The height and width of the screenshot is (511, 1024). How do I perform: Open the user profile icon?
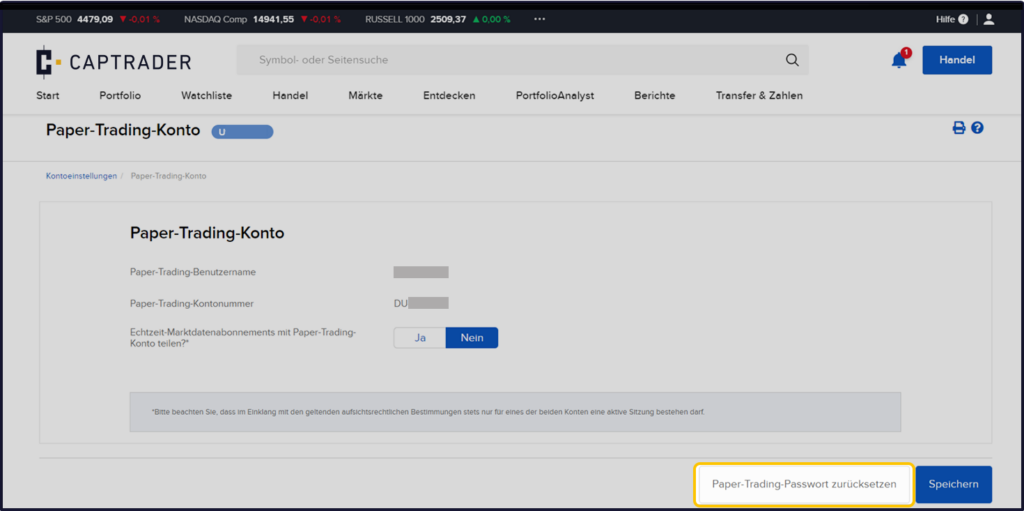pos(989,19)
